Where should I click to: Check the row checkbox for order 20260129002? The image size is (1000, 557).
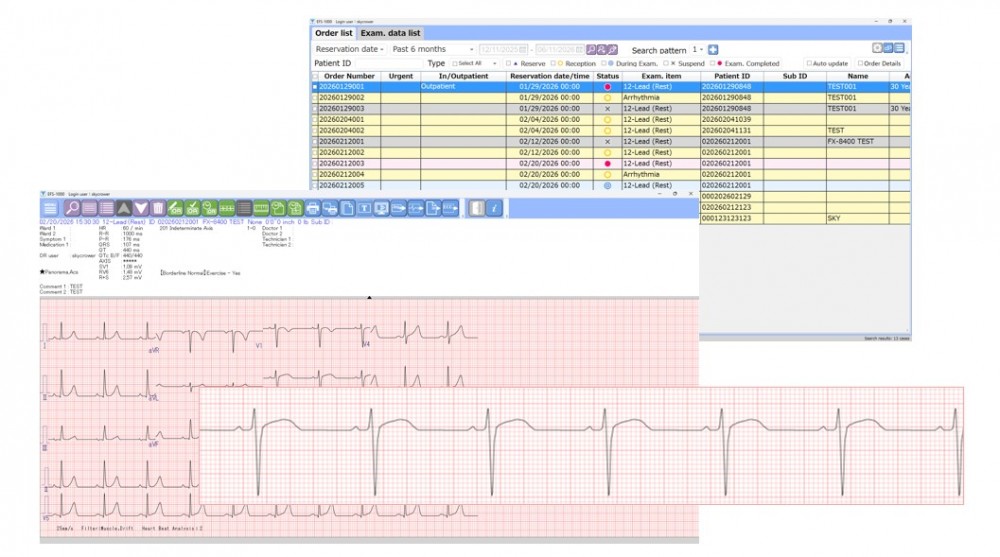(x=314, y=98)
